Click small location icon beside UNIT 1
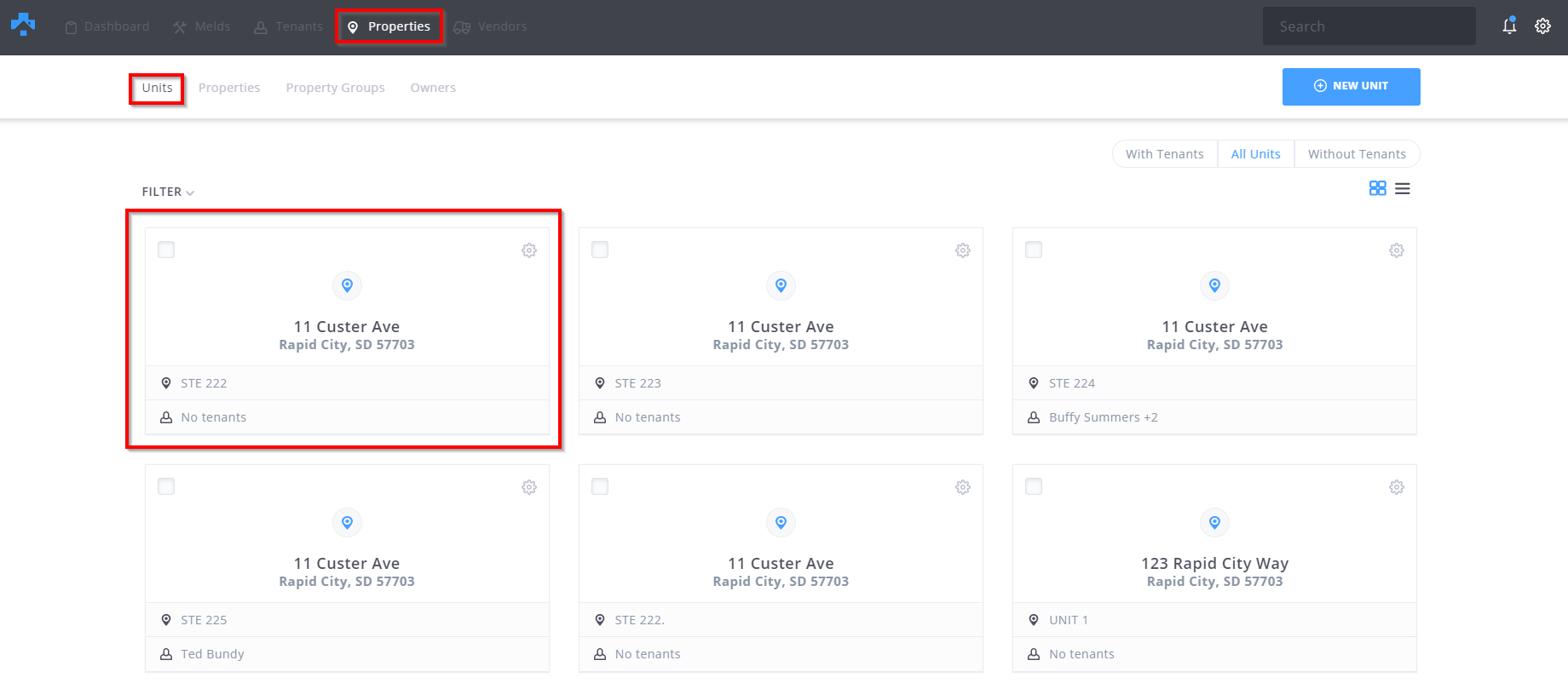This screenshot has height=689, width=1568. (x=1034, y=620)
